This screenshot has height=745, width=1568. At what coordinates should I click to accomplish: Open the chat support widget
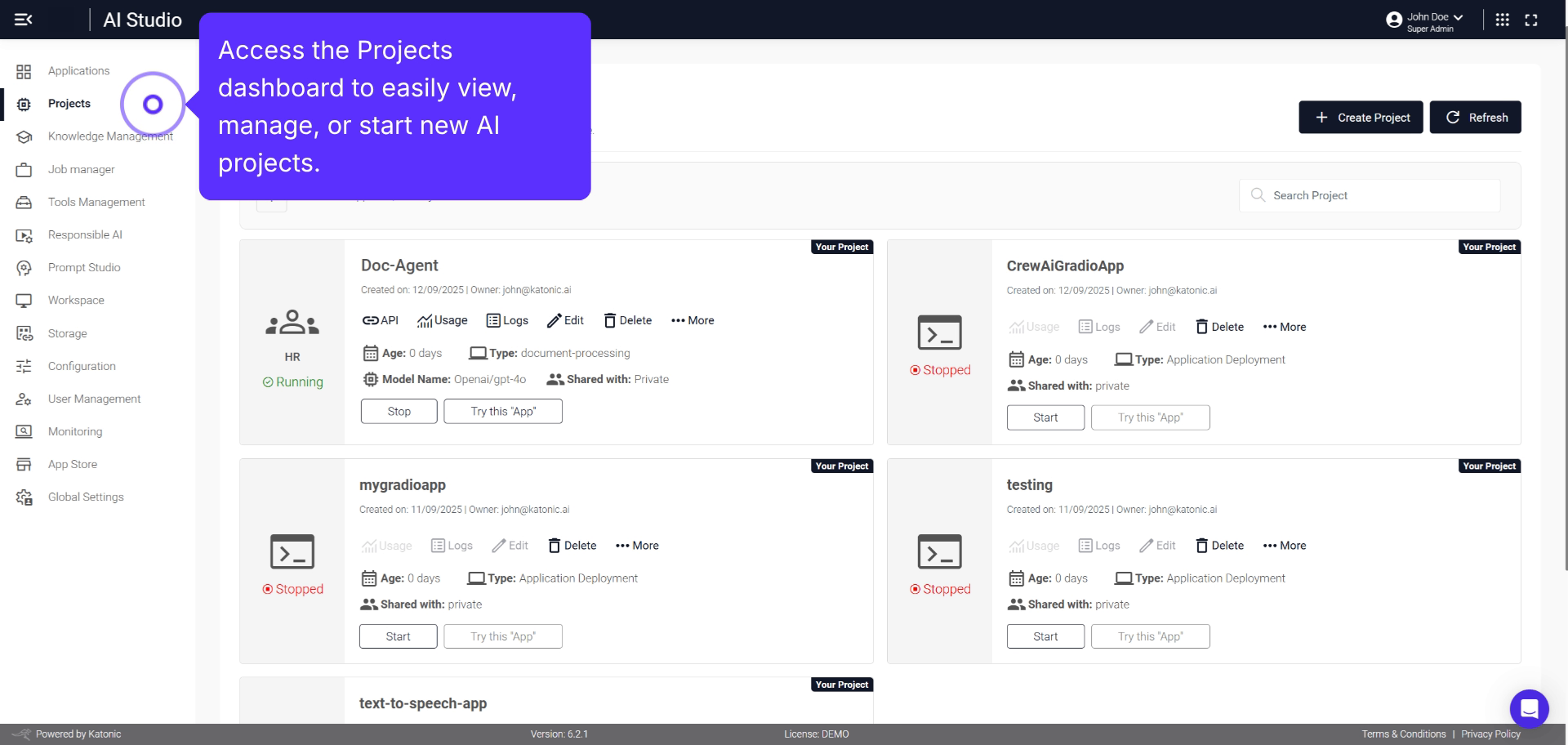tap(1530, 708)
